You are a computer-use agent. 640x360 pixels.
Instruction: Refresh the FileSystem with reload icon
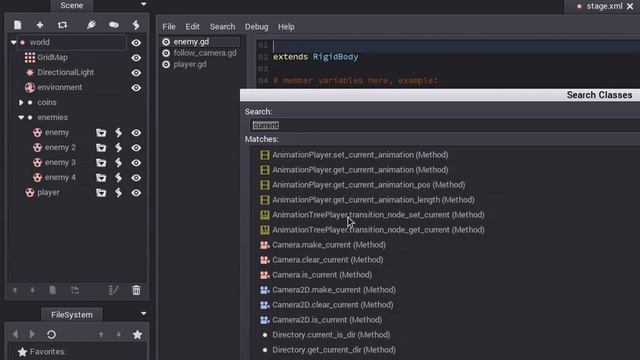pos(51,335)
